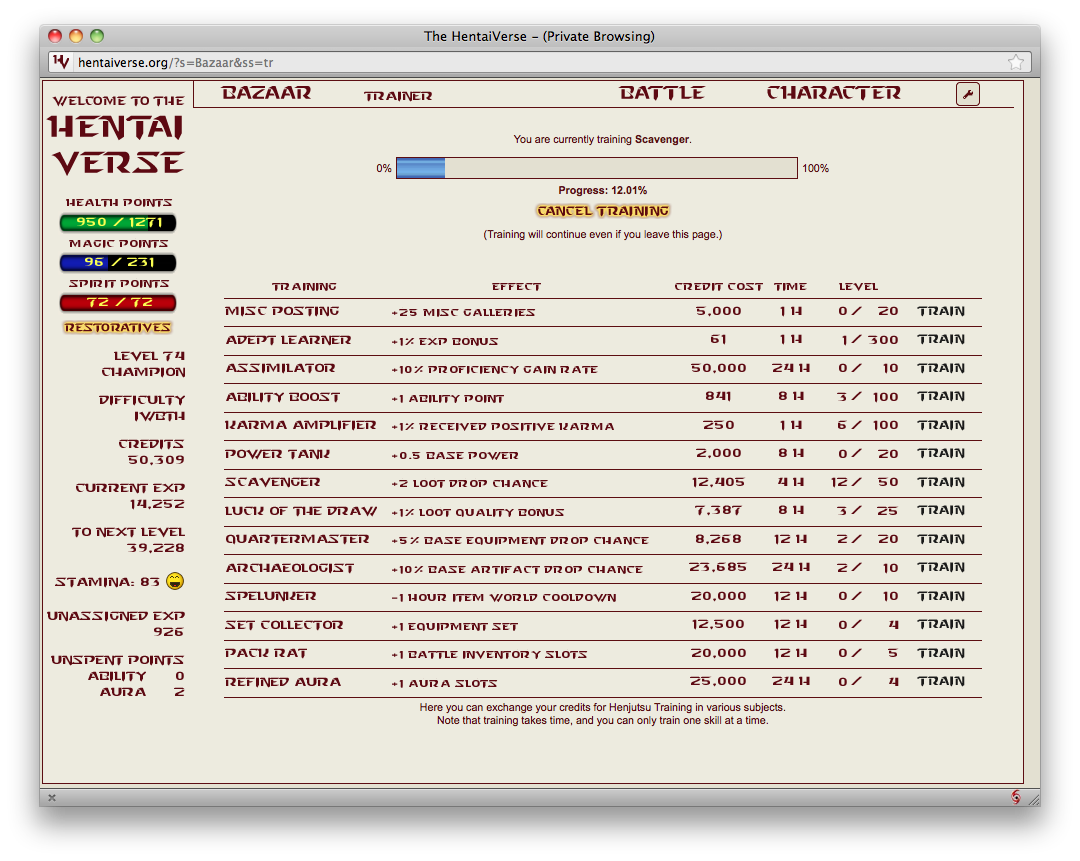Click the 'Refined Aura' training name
The width and height of the screenshot is (1080, 861).
[x=282, y=682]
